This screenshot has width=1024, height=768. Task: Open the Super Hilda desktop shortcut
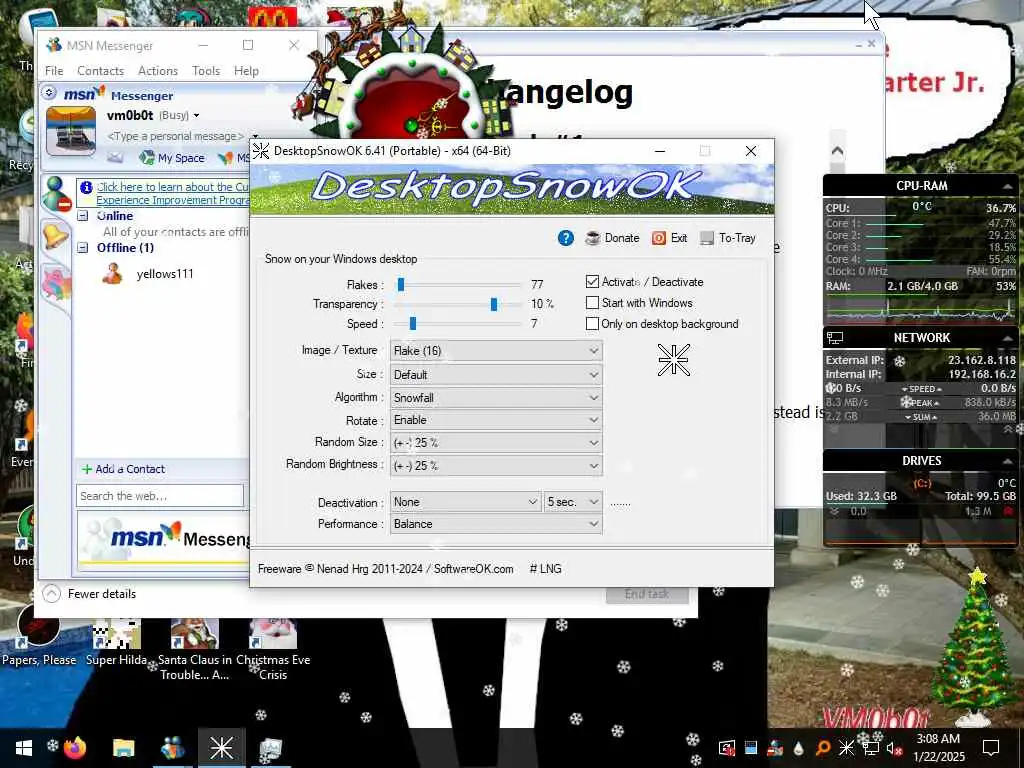[116, 641]
